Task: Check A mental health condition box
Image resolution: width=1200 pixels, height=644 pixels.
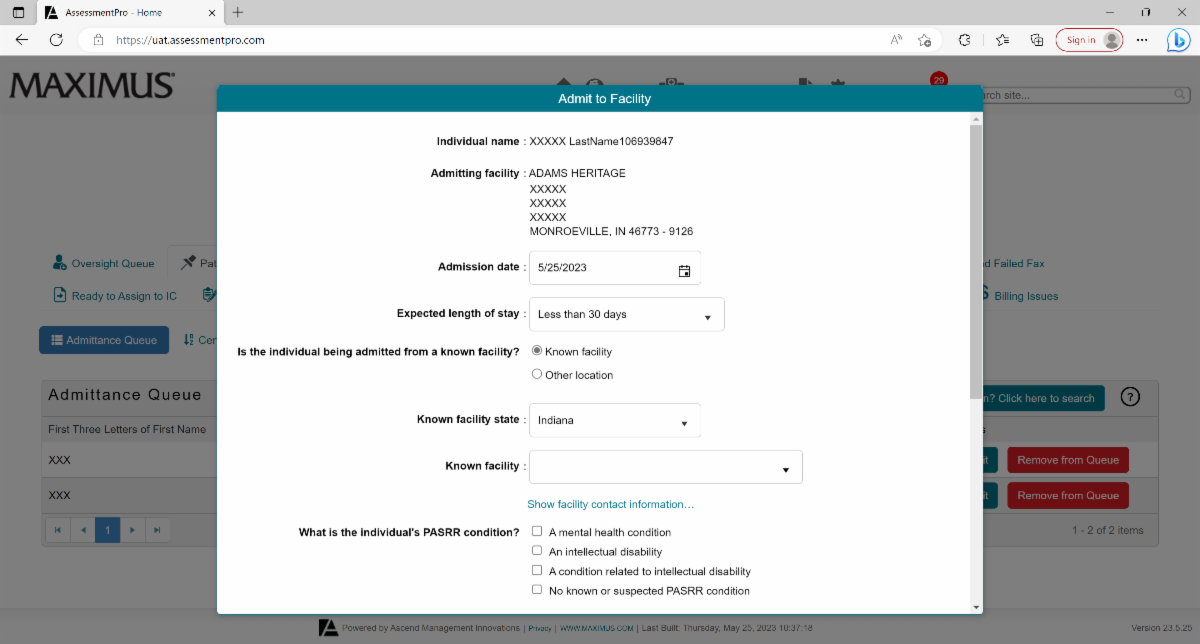Action: [537, 532]
